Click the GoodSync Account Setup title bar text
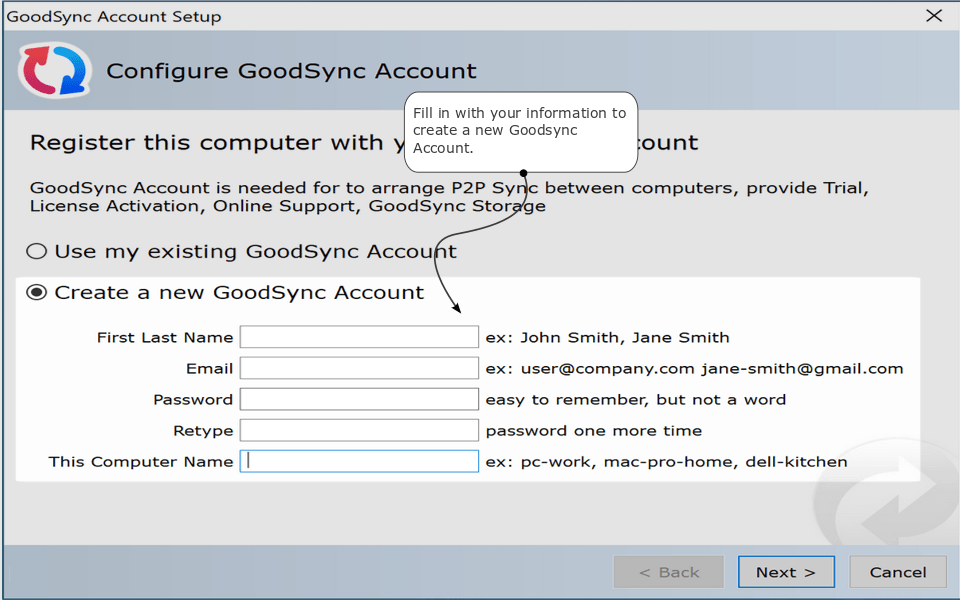 point(114,16)
